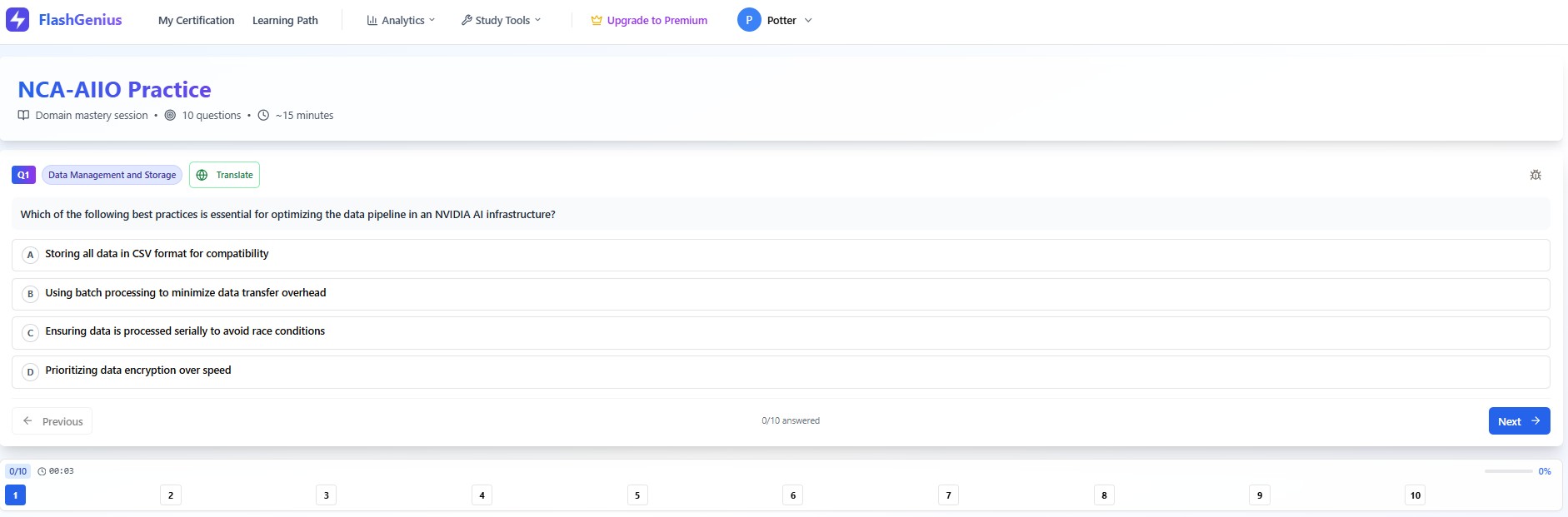Click the FlashGenius lightning logo icon
The image size is (1568, 517).
tap(17, 20)
